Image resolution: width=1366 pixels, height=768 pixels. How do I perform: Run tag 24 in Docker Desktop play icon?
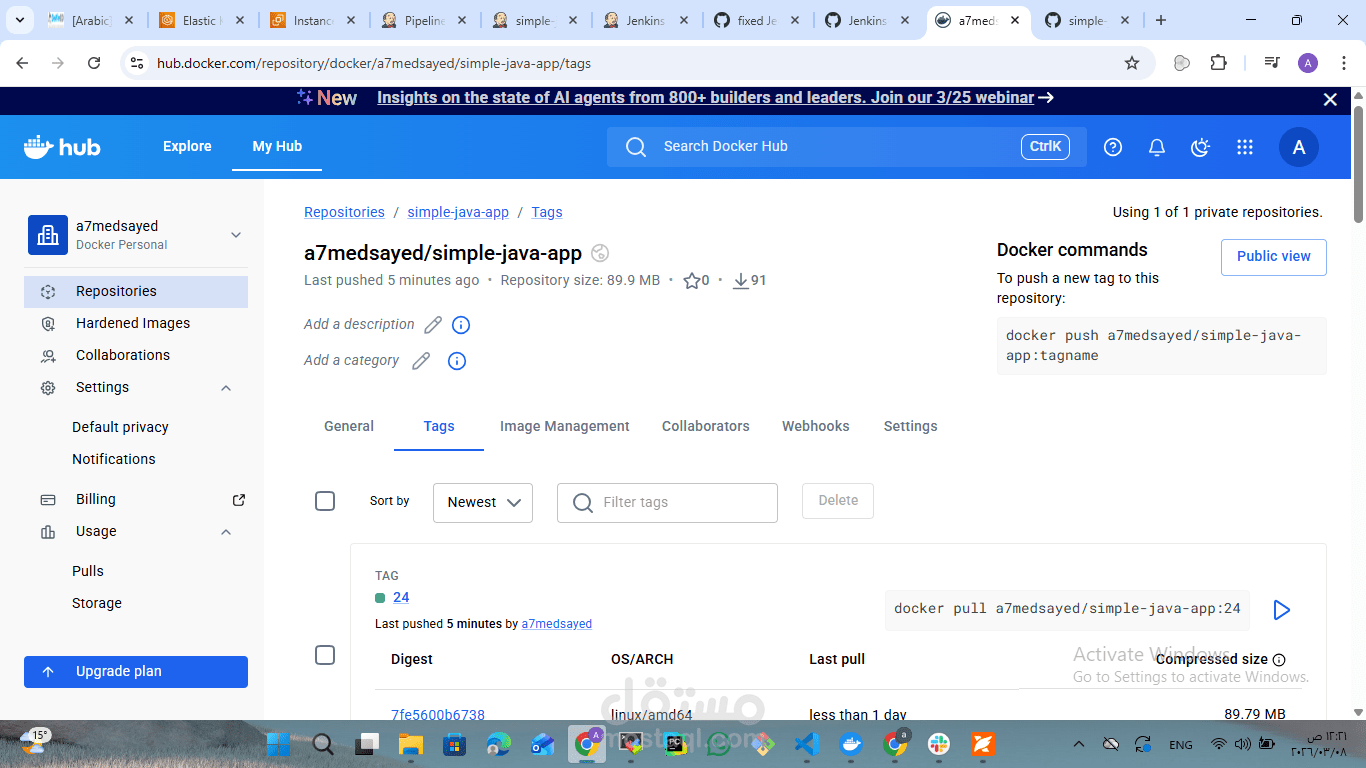(x=1281, y=610)
